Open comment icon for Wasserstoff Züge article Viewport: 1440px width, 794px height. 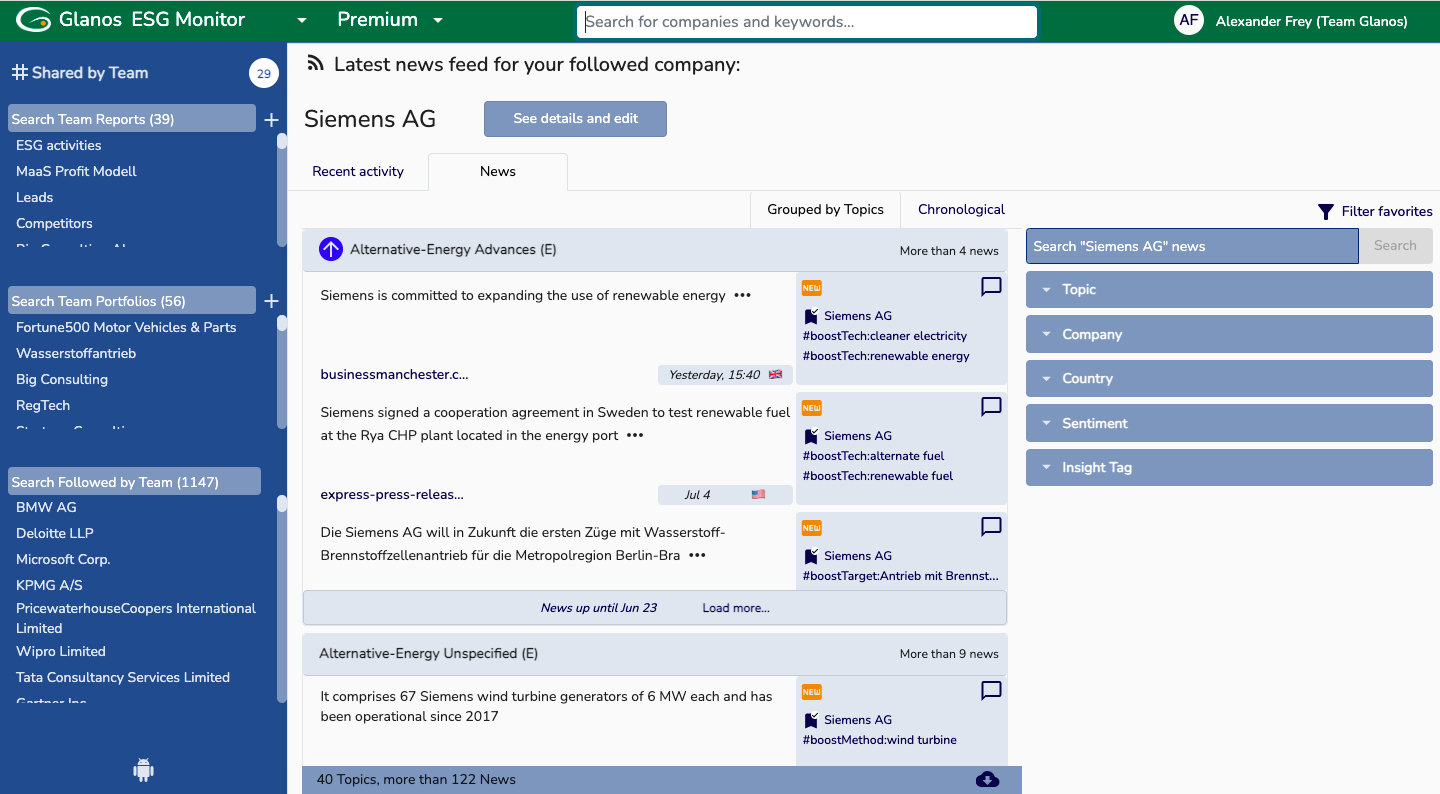coord(991,527)
